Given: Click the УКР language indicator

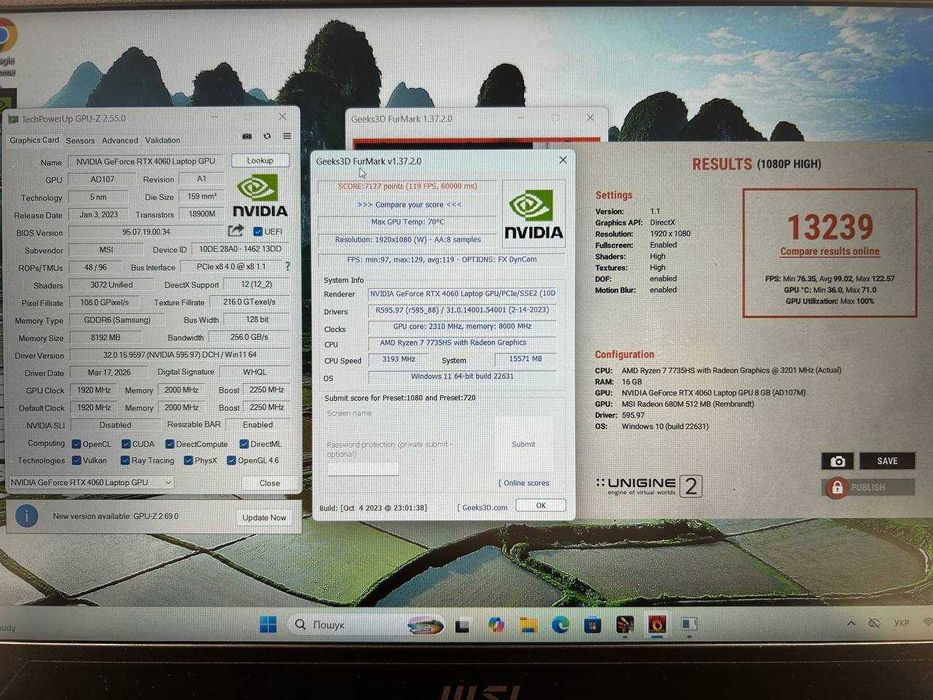Looking at the screenshot, I should coord(901,623).
